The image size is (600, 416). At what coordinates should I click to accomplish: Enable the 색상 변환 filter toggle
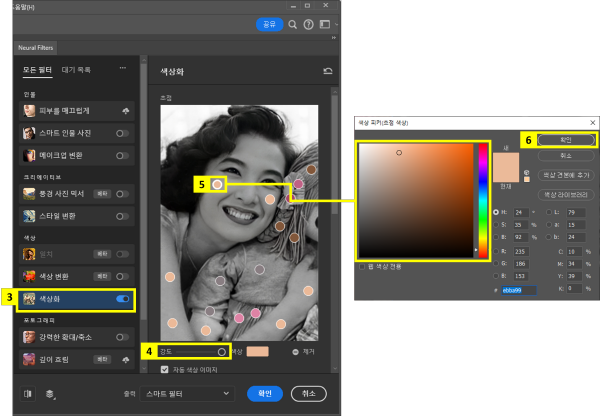pos(122,276)
